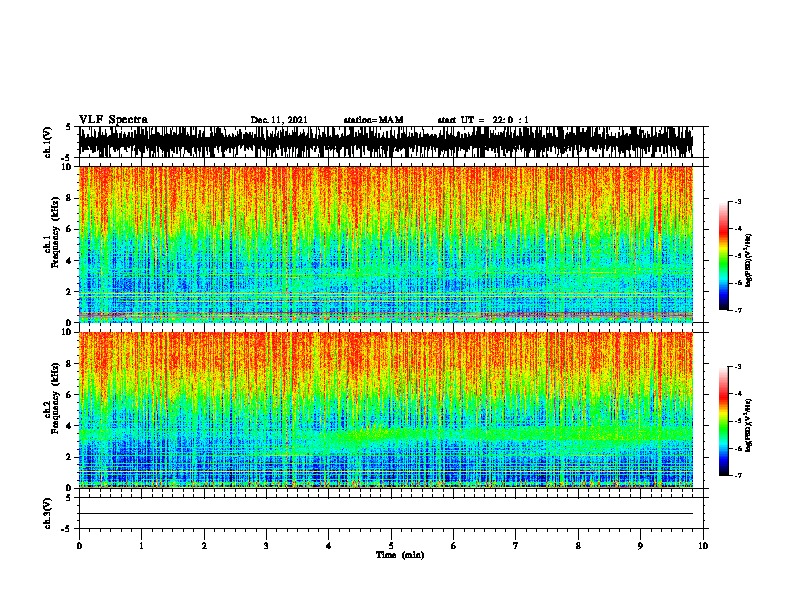Click inside the ch.2 spectrogram panel

coord(386,410)
